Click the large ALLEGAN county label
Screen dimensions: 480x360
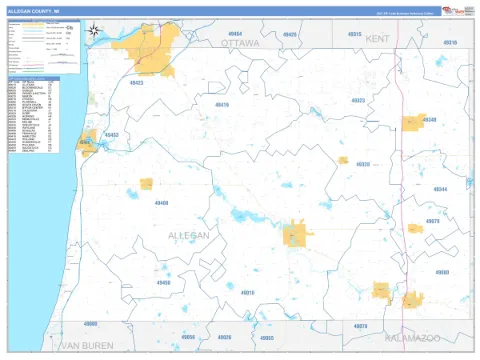tap(189, 236)
